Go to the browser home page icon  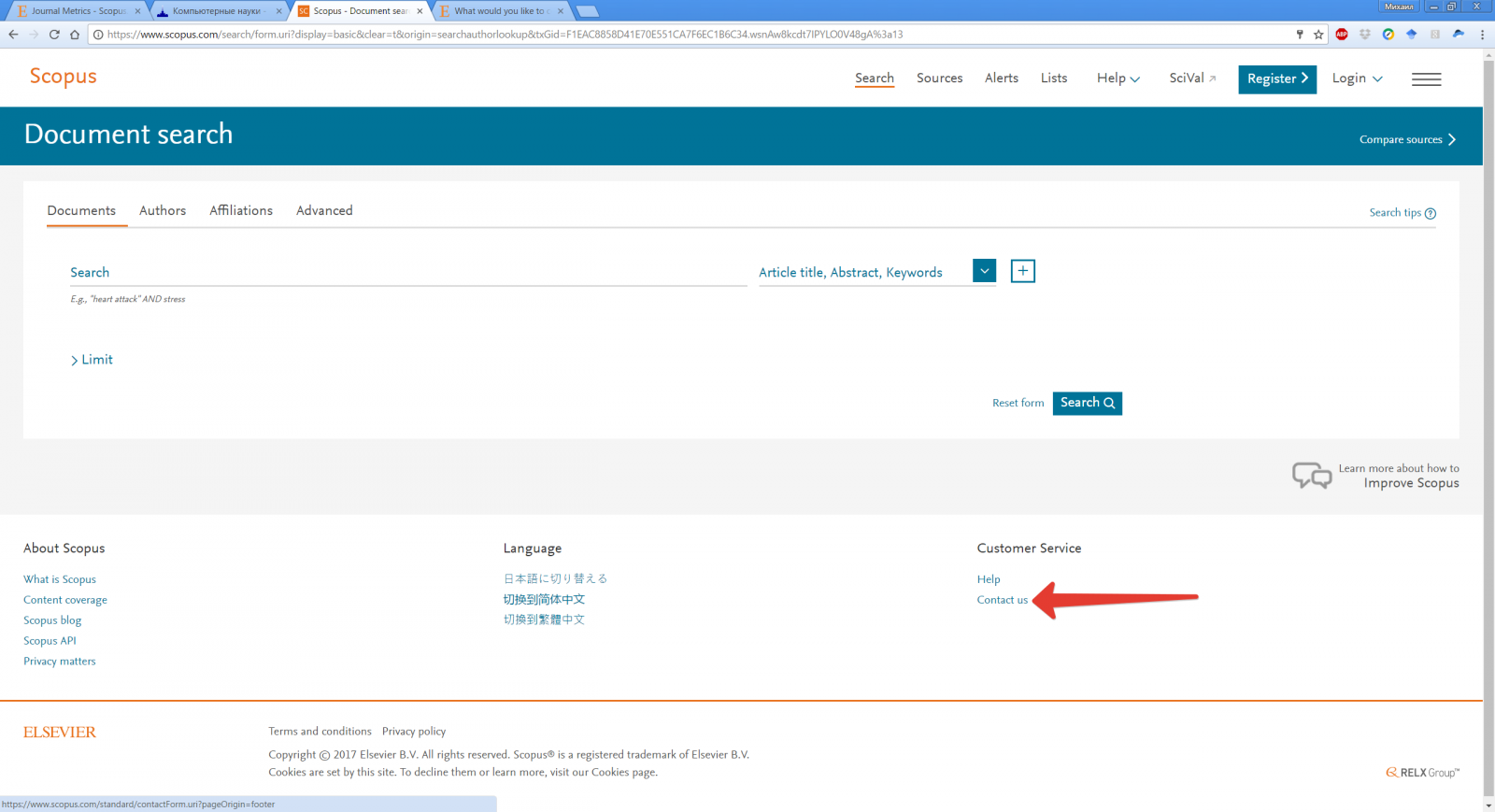pyautogui.click(x=75, y=35)
